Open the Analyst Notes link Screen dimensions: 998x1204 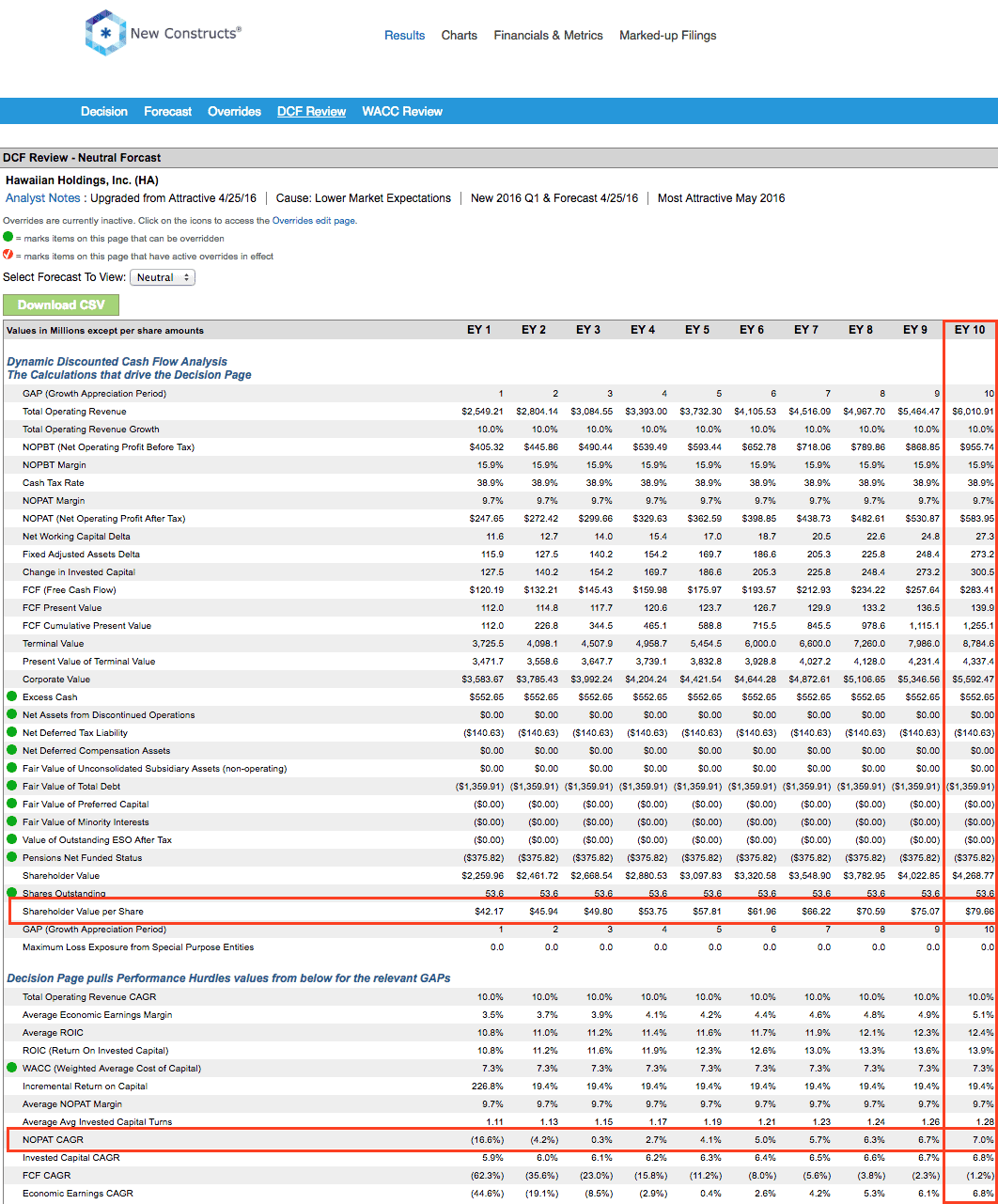click(43, 198)
